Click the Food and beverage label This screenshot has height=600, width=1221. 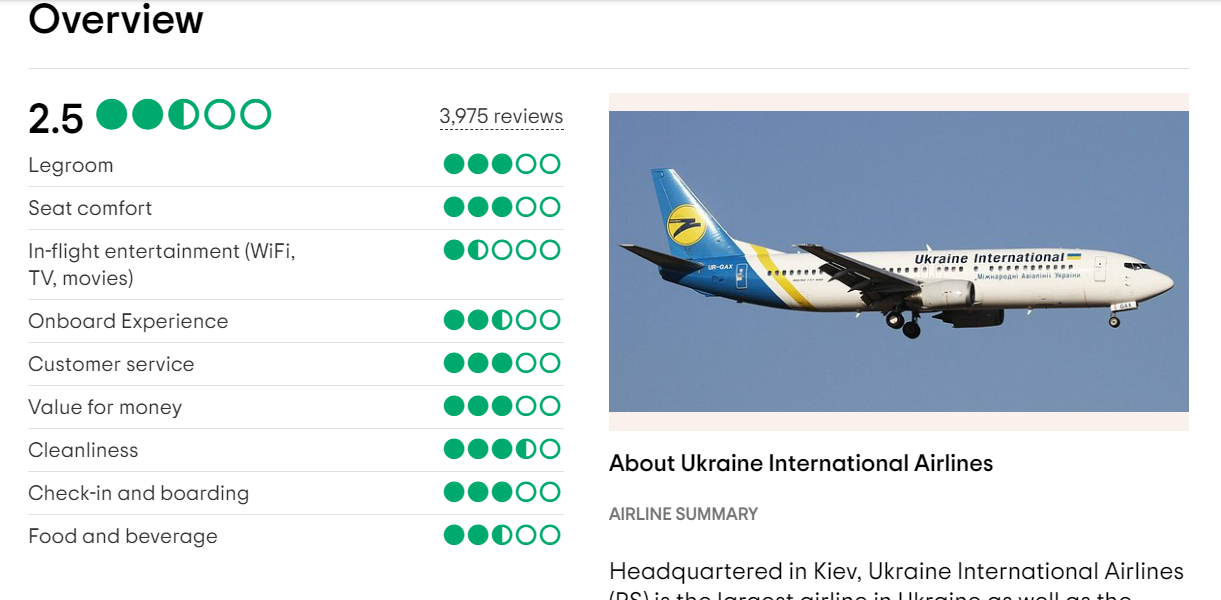[x=123, y=536]
